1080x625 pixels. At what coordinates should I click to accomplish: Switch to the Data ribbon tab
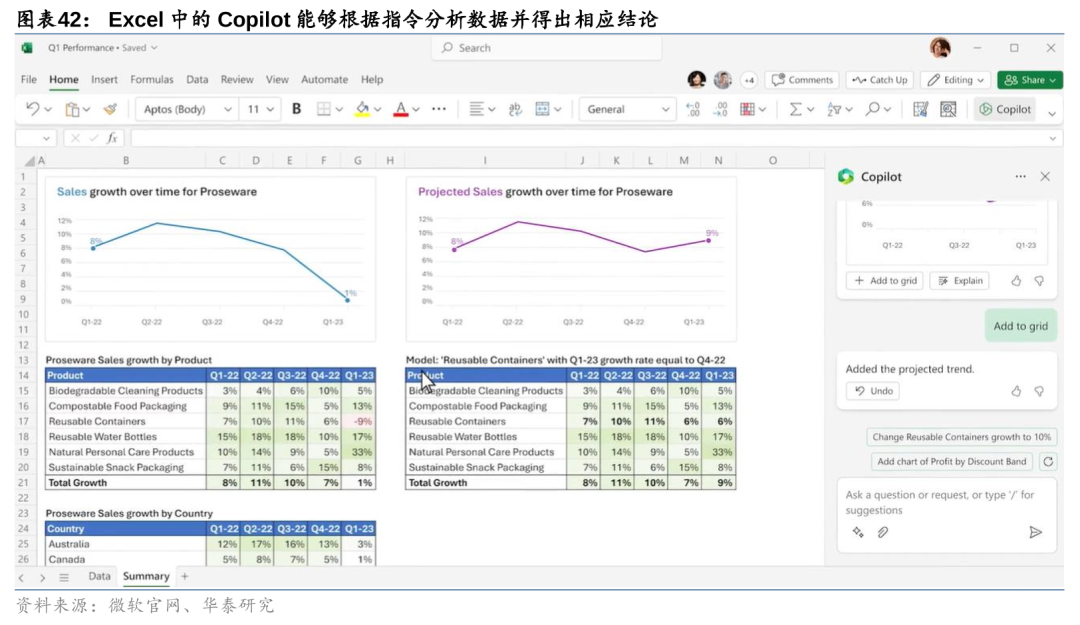click(197, 79)
